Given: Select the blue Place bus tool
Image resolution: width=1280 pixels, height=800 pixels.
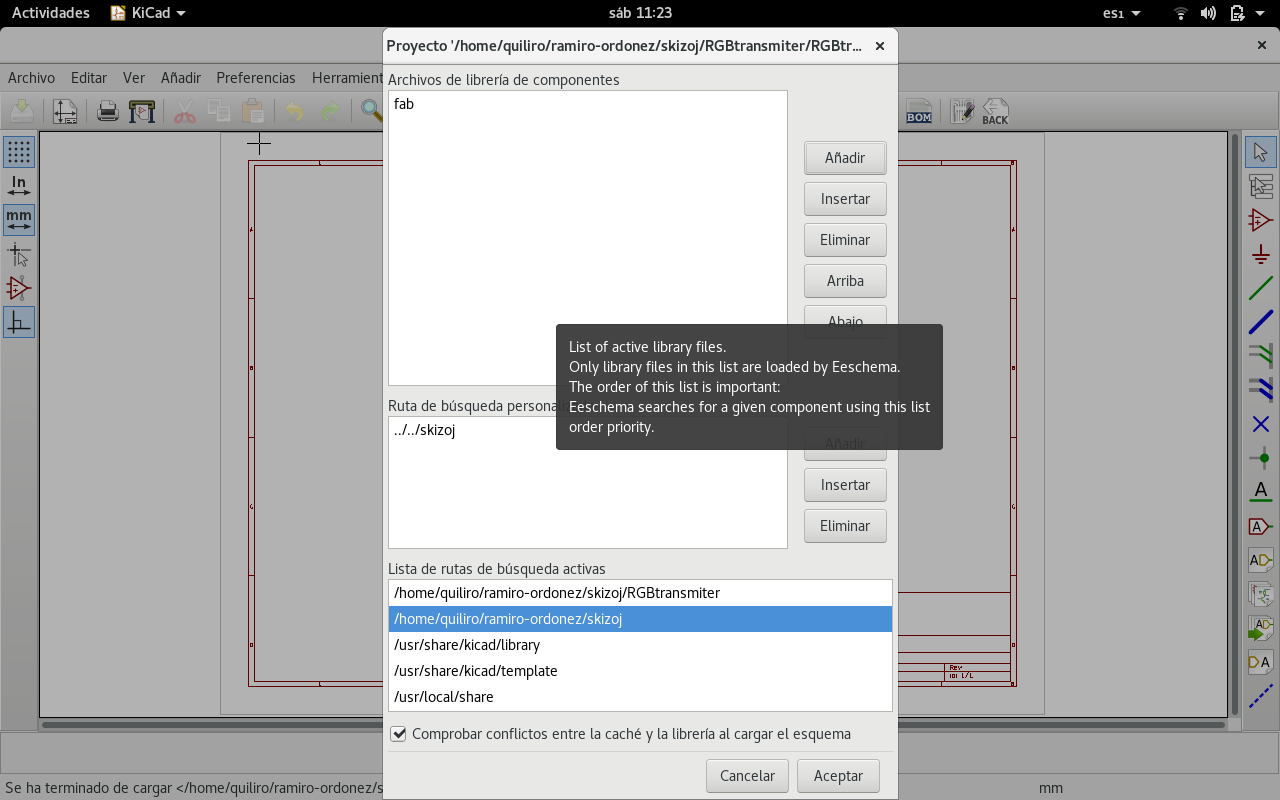Looking at the screenshot, I should click(1261, 322).
